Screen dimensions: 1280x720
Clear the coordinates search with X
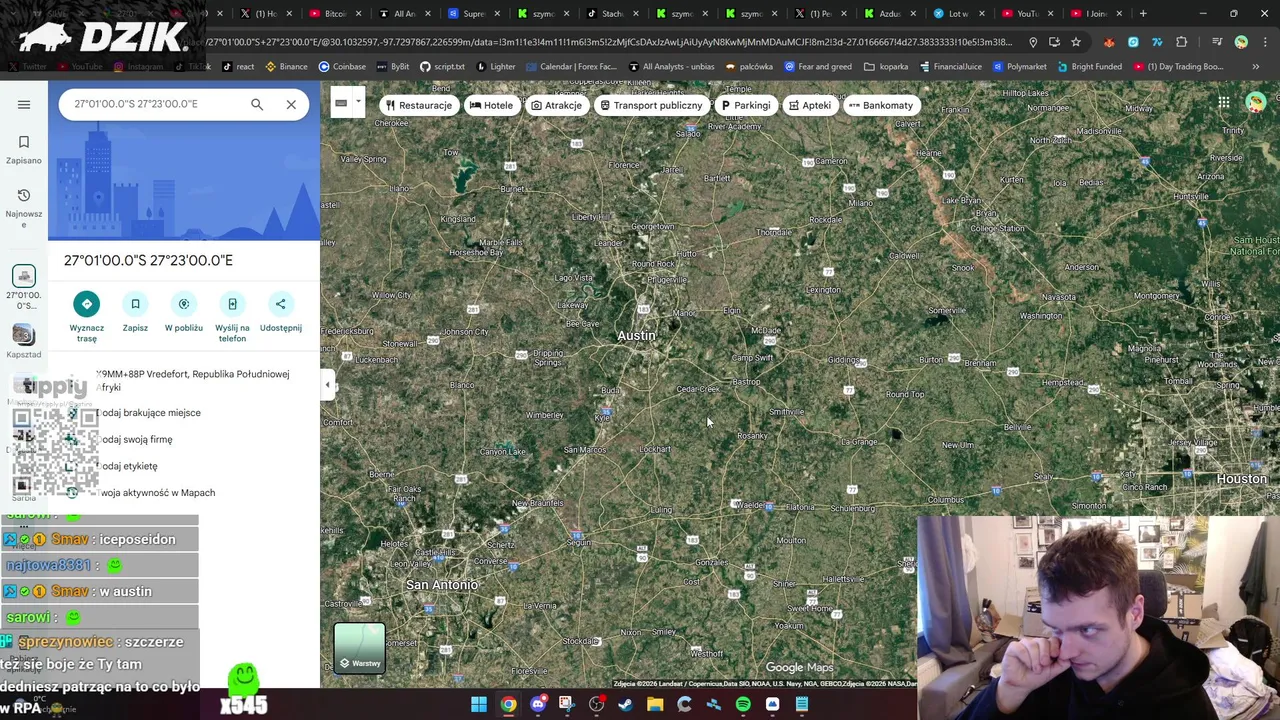291,104
